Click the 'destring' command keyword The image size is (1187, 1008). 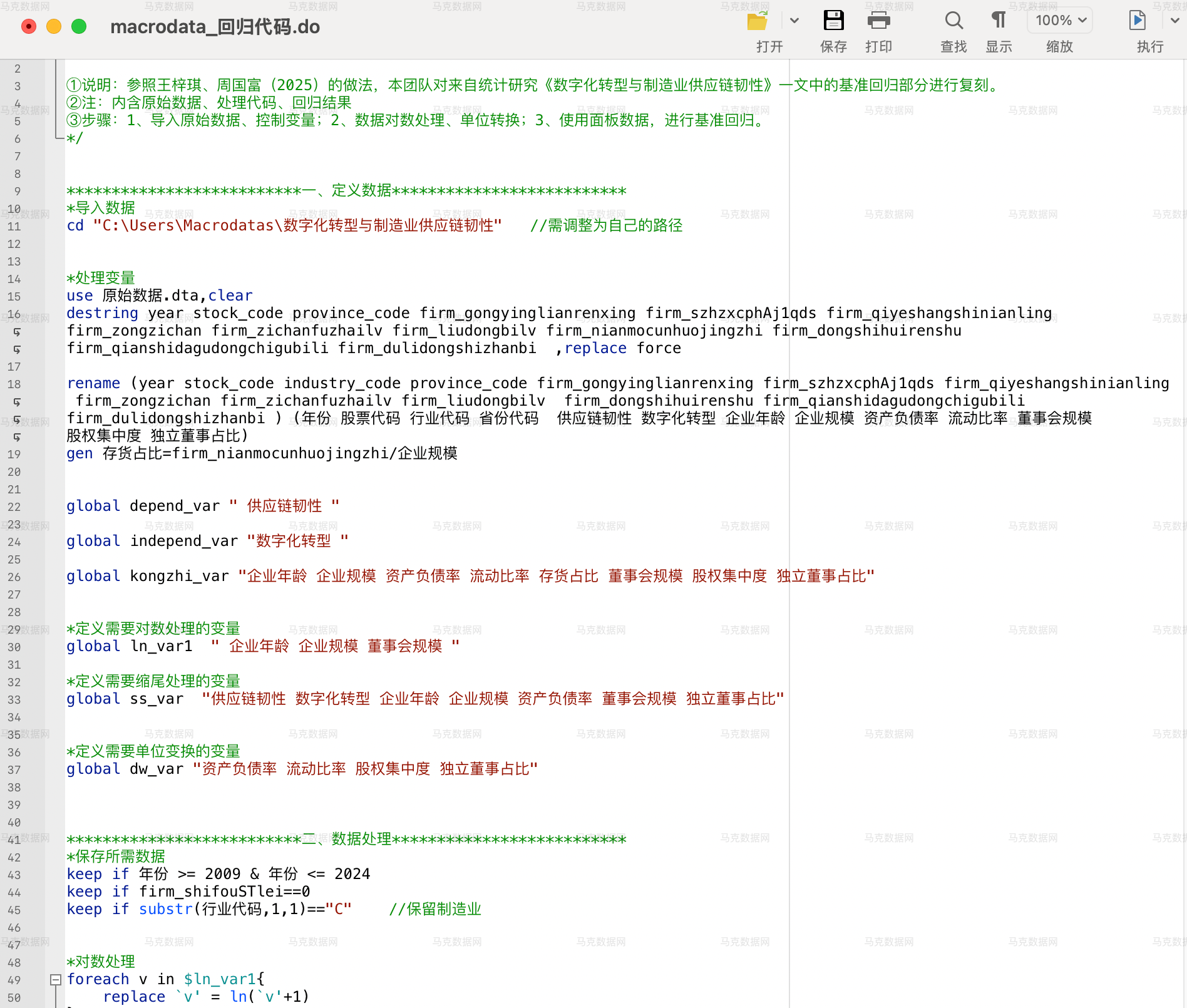102,313
